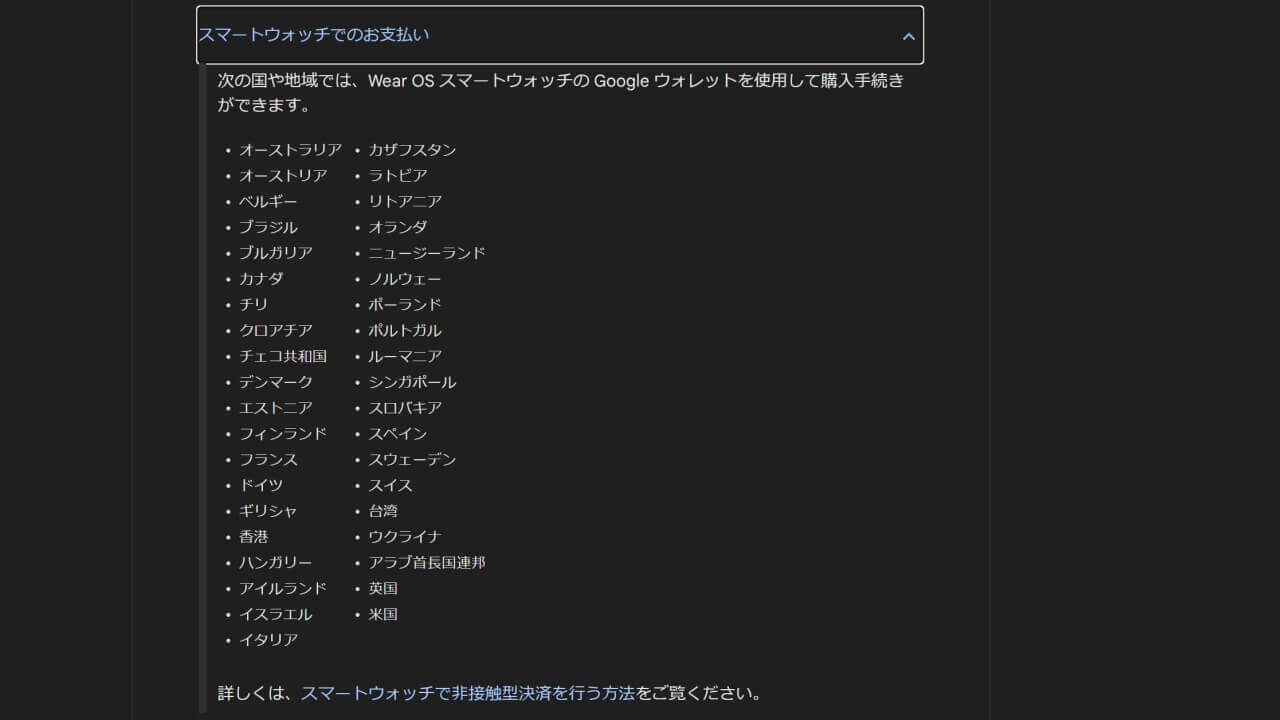This screenshot has width=1280, height=720.
Task: Select シンガポール from the list
Action: pyautogui.click(x=412, y=382)
